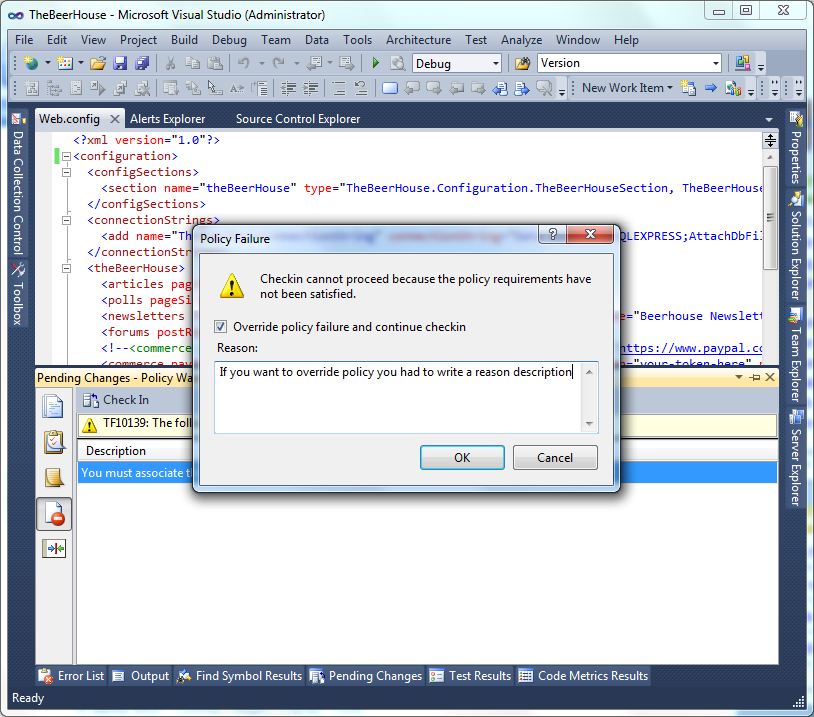Open the Check-in Notes channel icon
814x717 pixels.
pyautogui.click(x=53, y=478)
